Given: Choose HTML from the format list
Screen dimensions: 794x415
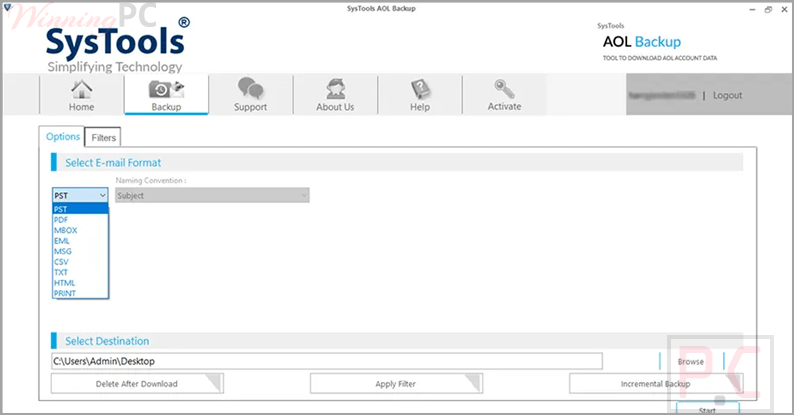Looking at the screenshot, I should pos(81,283).
